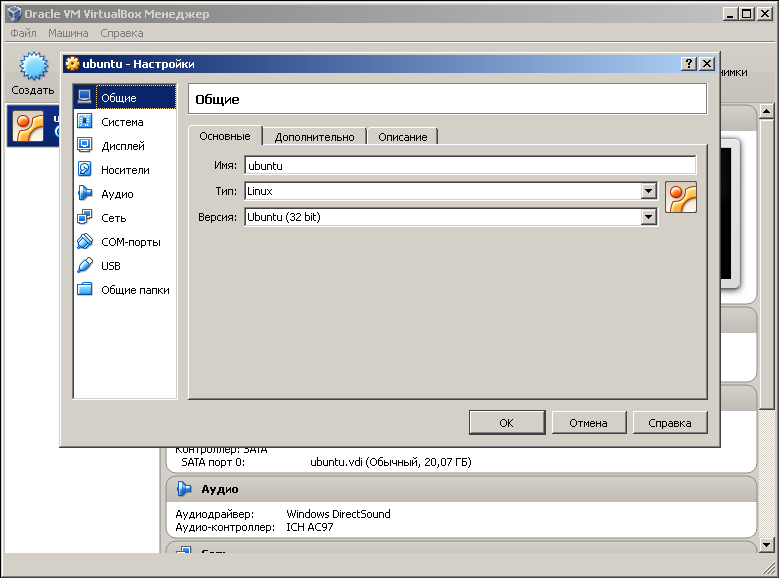Select COM-порты label in settings list
This screenshot has width=779, height=578.
tap(131, 242)
